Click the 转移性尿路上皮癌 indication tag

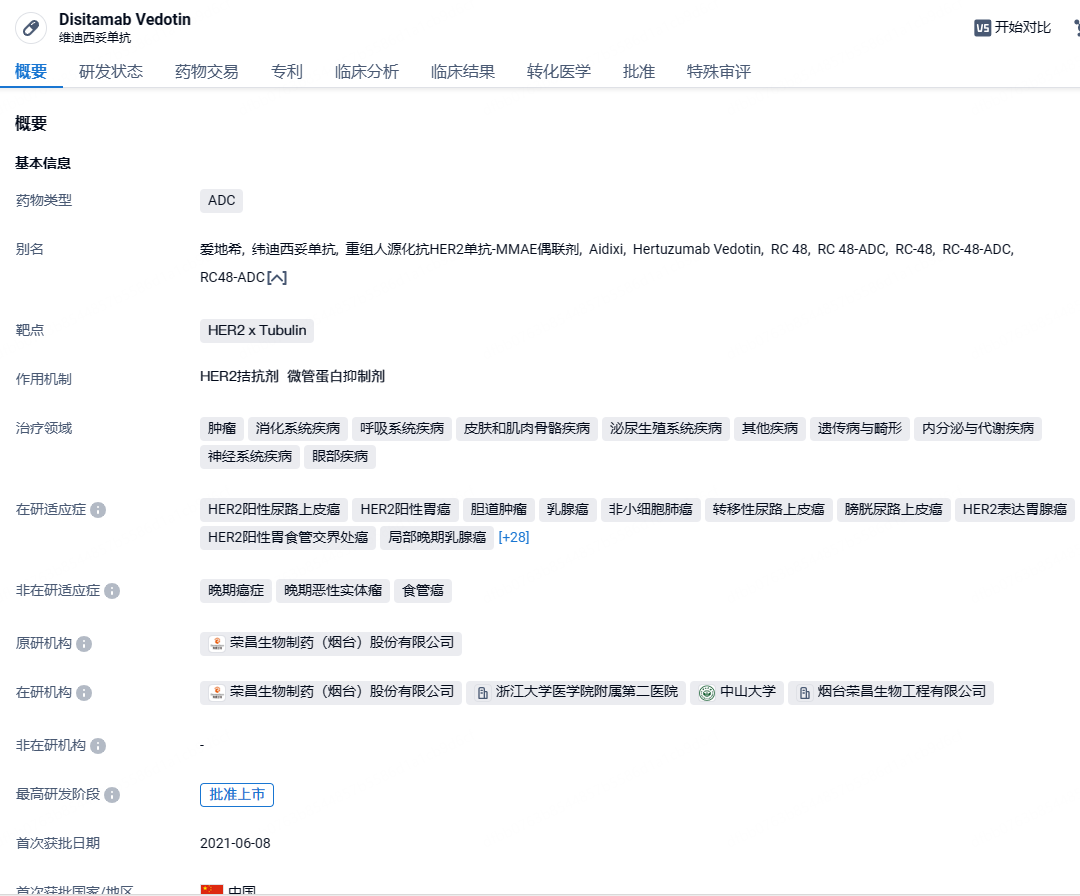[769, 510]
